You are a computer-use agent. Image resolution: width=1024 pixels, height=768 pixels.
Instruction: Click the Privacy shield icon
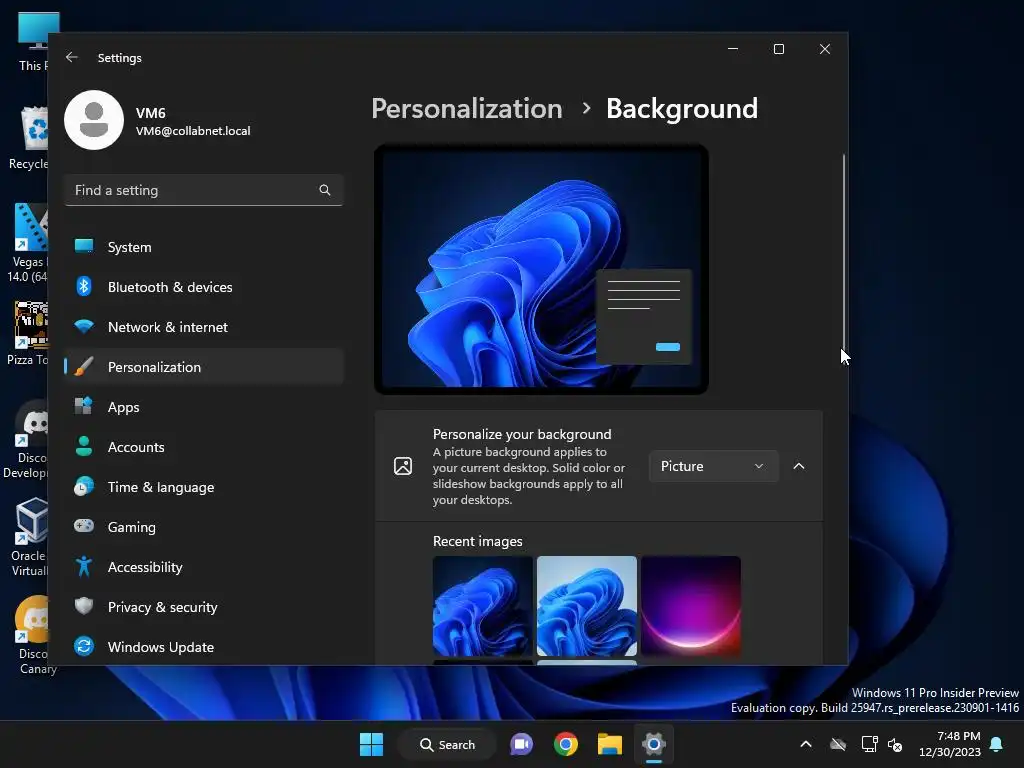point(84,606)
